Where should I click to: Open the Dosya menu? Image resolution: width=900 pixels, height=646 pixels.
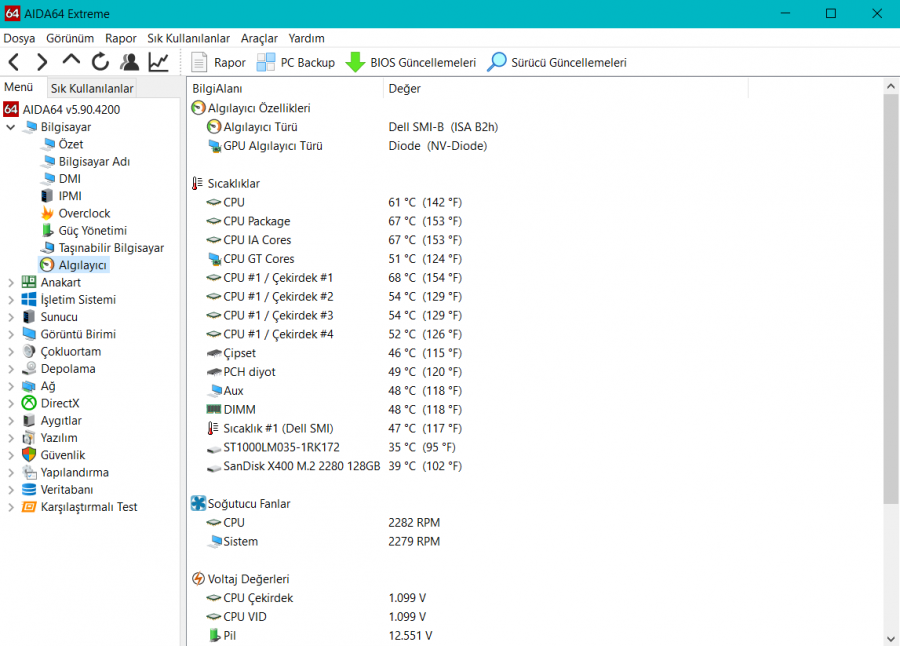click(x=19, y=38)
